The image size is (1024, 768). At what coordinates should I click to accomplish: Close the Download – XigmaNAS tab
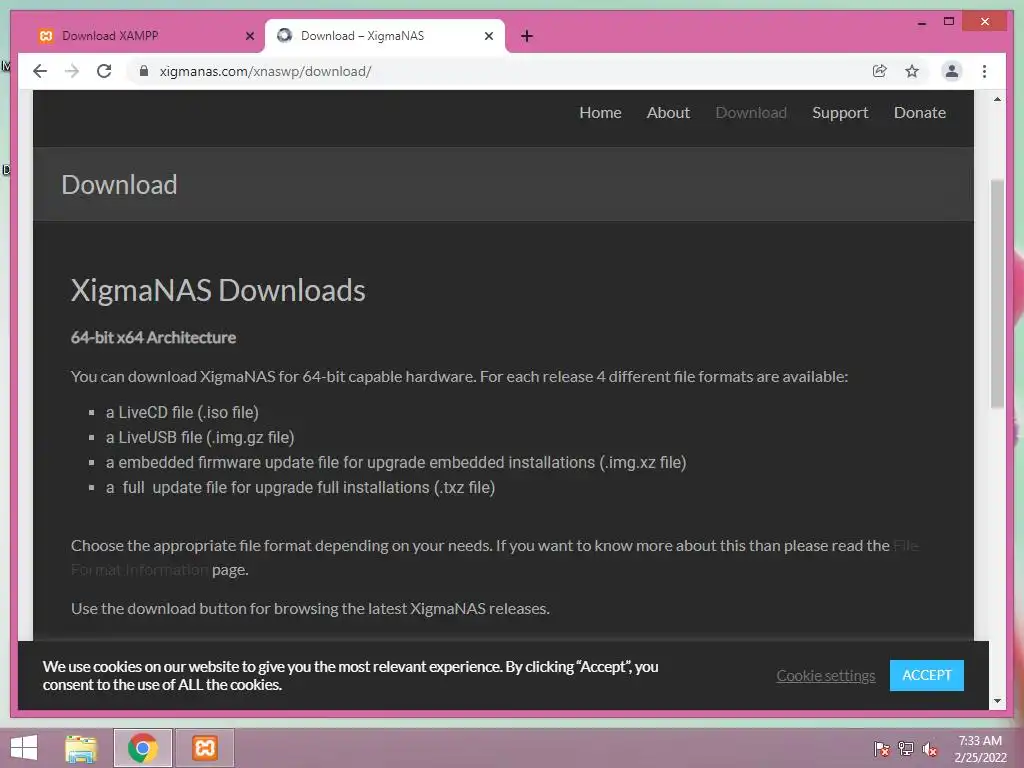488,36
